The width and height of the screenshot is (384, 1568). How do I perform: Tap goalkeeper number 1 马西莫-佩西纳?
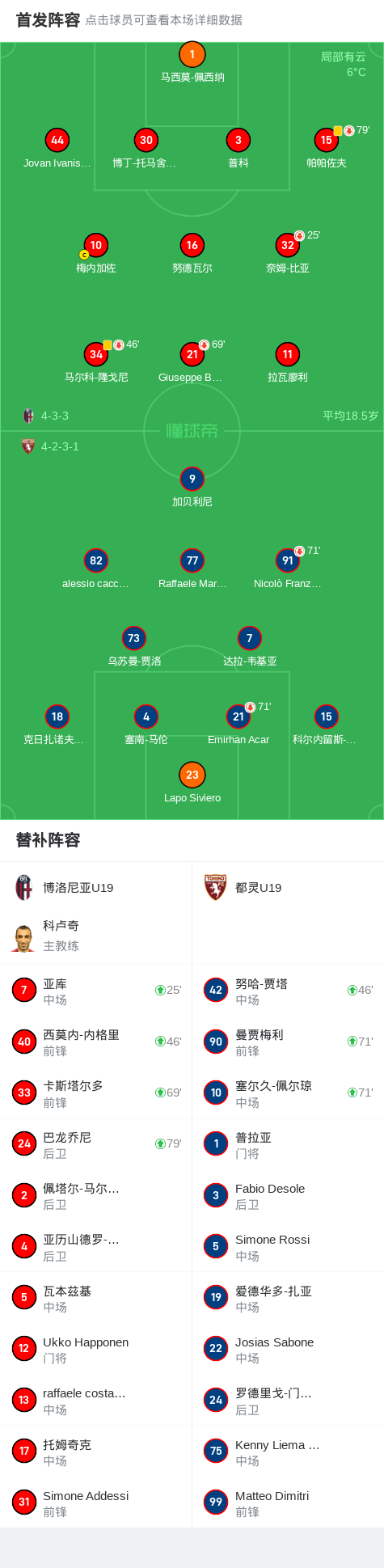coord(192,55)
